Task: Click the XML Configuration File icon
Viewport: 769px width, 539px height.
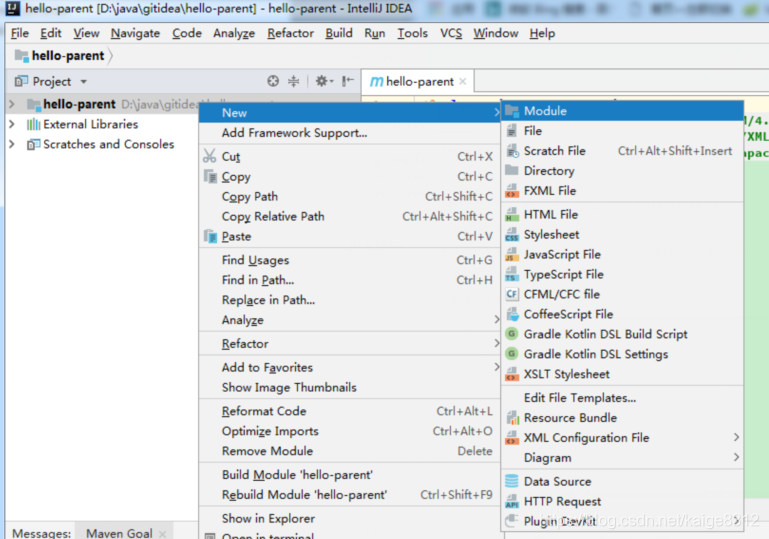Action: pyautogui.click(x=512, y=438)
